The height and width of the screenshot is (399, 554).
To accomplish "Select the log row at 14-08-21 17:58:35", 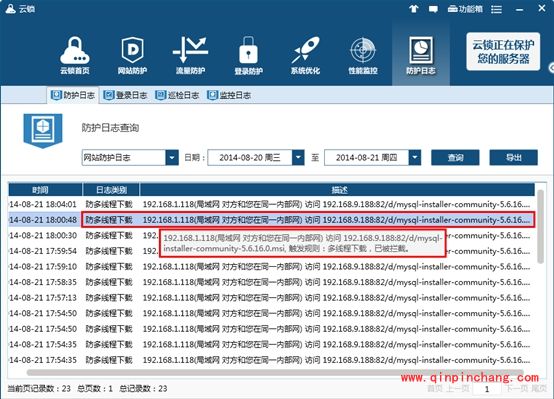I will coord(271,282).
